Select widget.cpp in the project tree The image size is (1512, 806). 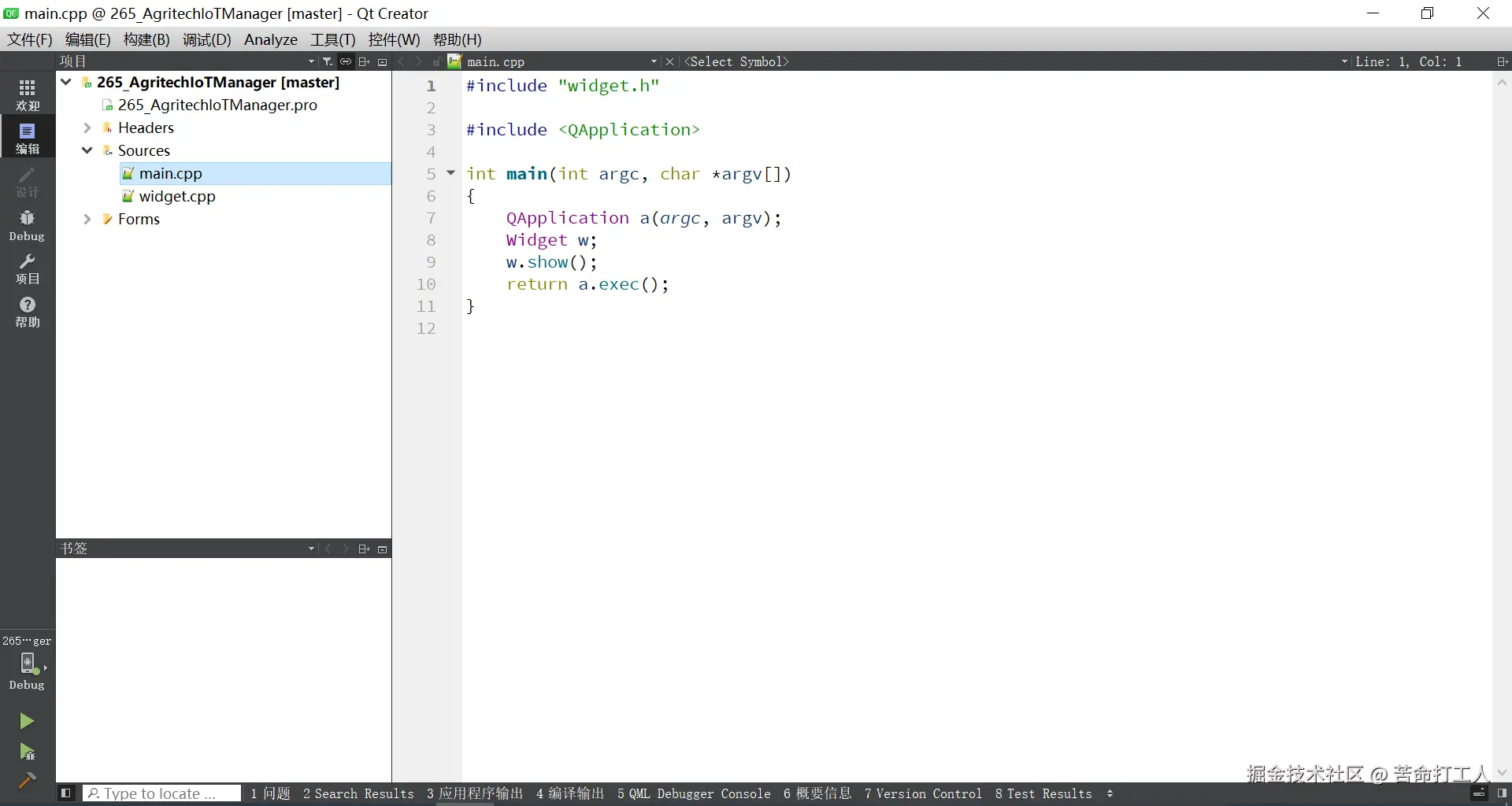point(177,196)
